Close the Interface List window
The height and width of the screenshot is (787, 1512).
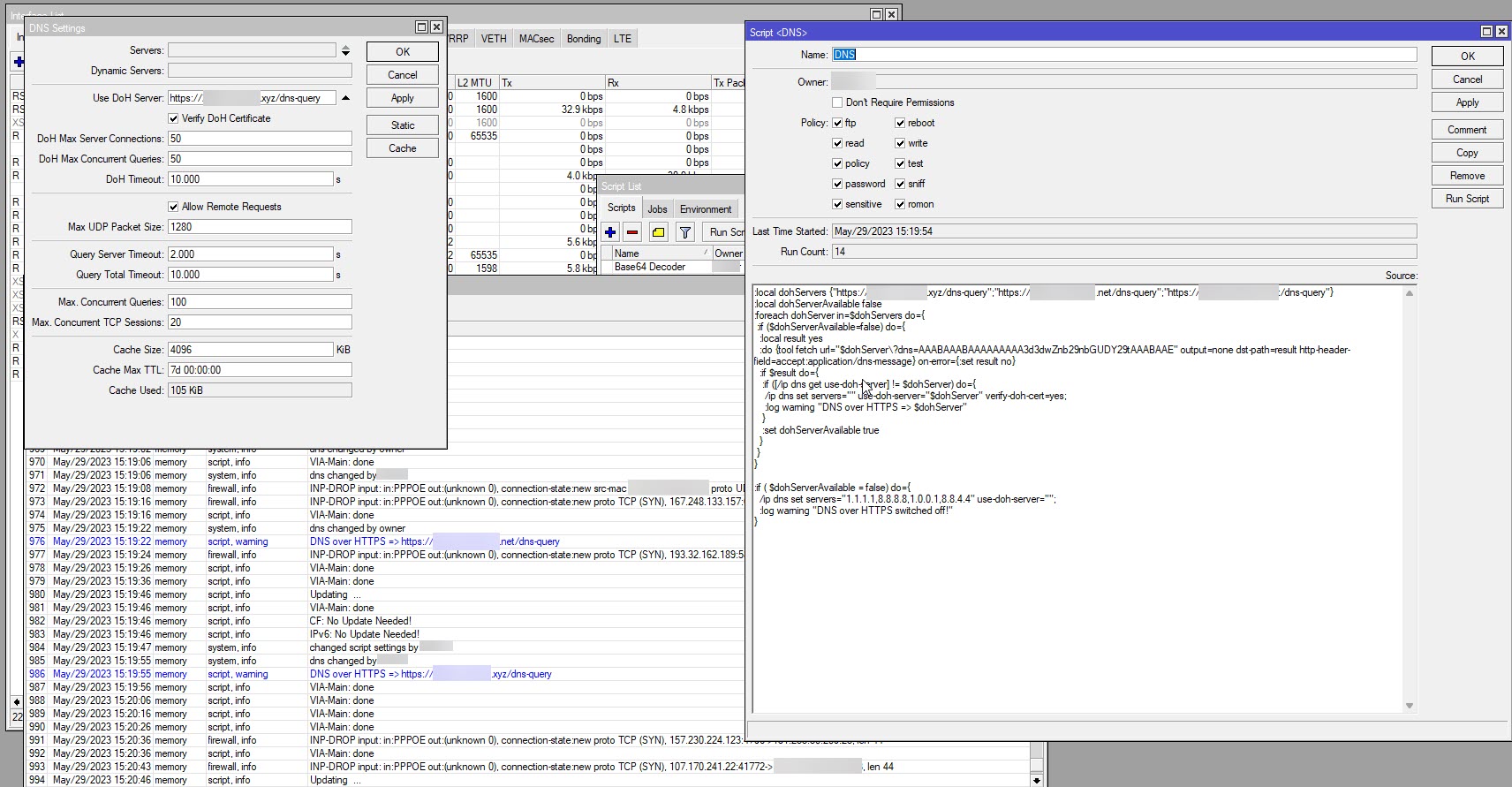(x=891, y=14)
